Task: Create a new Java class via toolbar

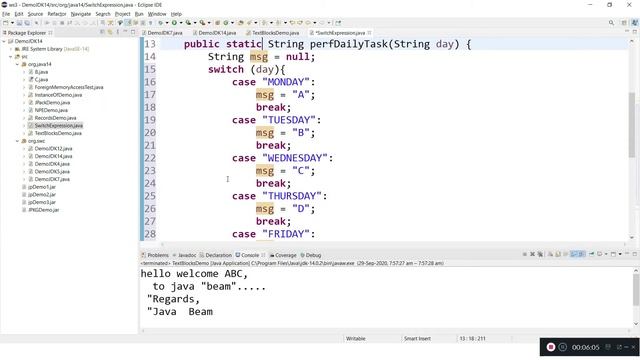Action: [226, 23]
